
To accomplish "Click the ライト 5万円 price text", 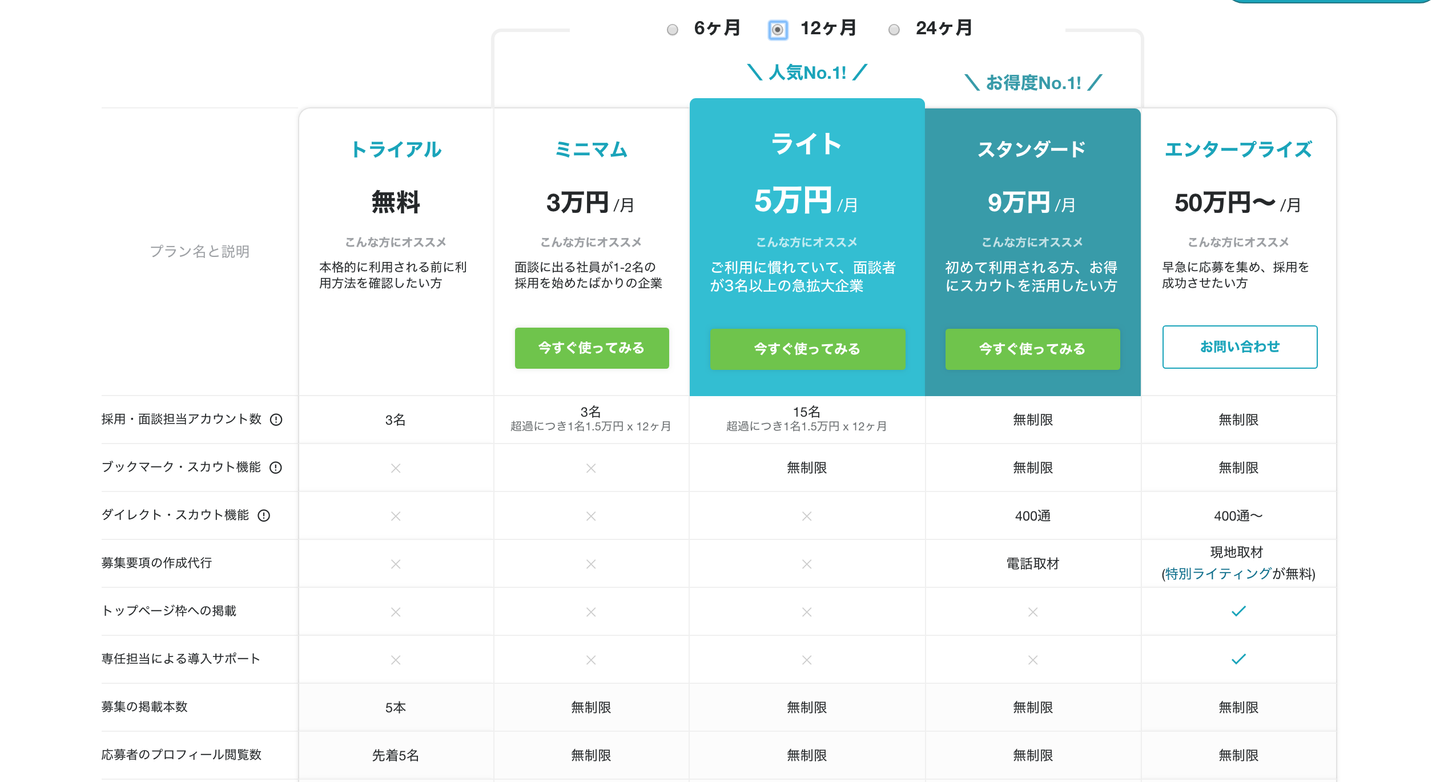I will click(793, 201).
